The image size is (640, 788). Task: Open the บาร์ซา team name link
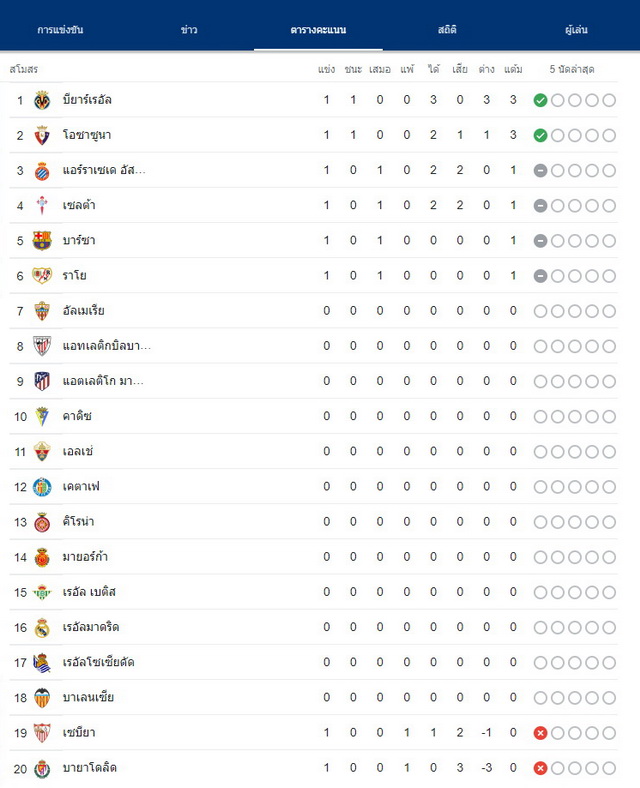tap(79, 240)
